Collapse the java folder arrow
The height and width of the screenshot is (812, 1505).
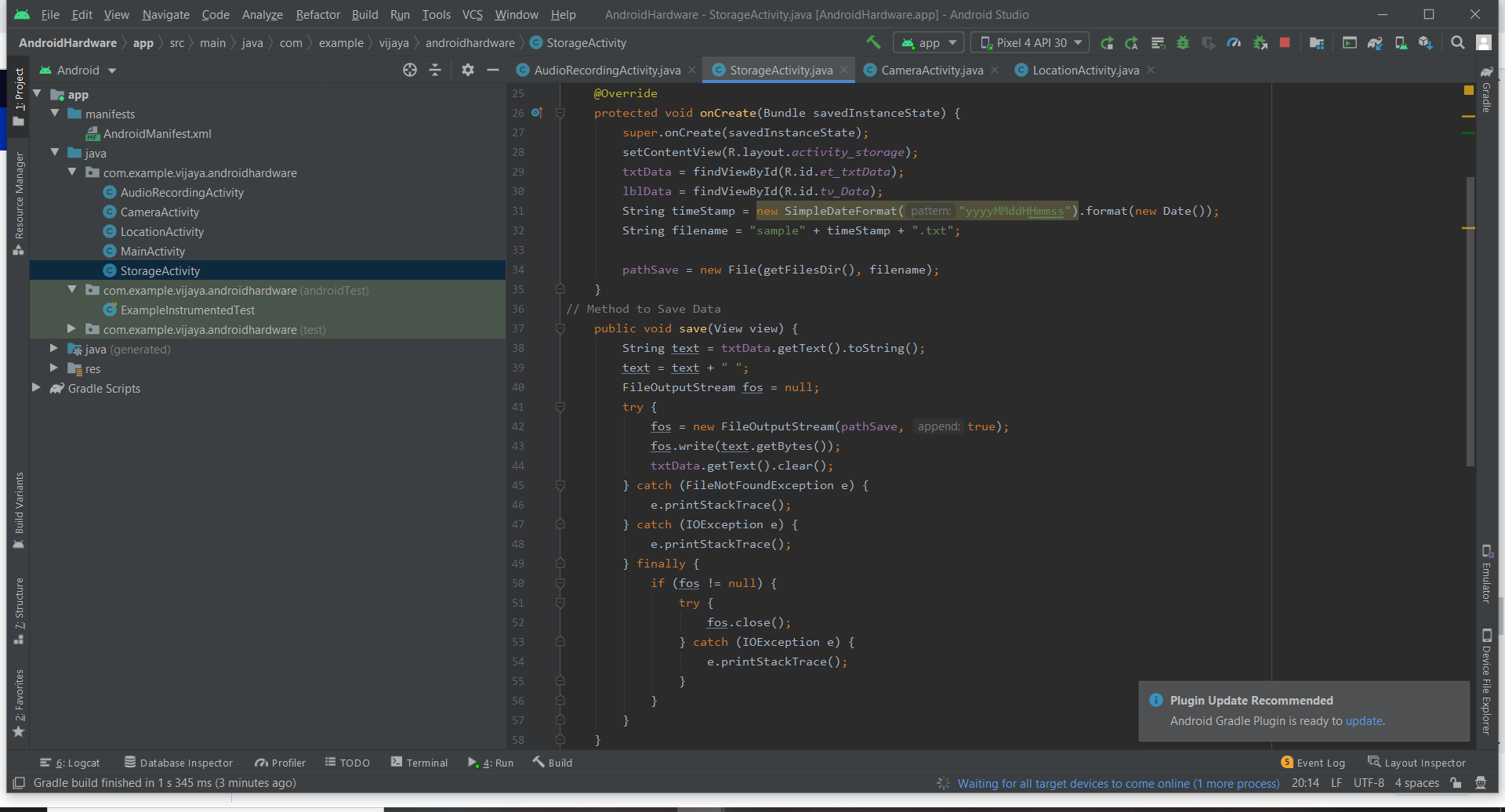55,153
